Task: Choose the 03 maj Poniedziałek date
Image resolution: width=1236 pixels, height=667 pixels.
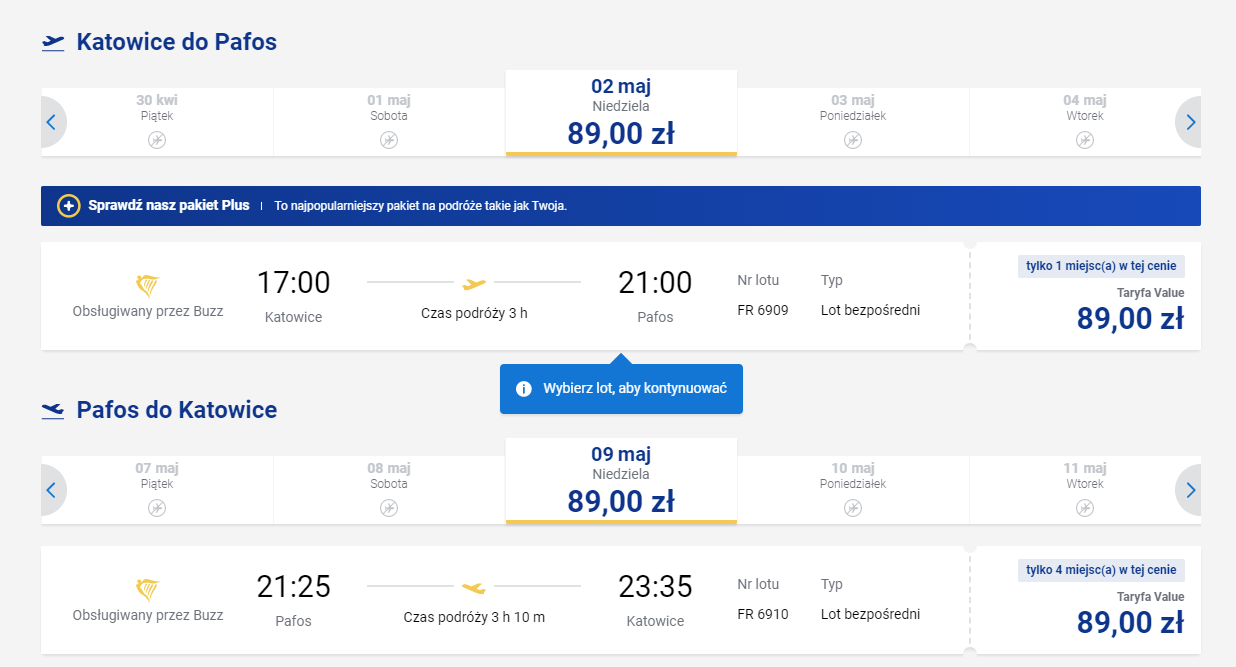Action: click(853, 121)
